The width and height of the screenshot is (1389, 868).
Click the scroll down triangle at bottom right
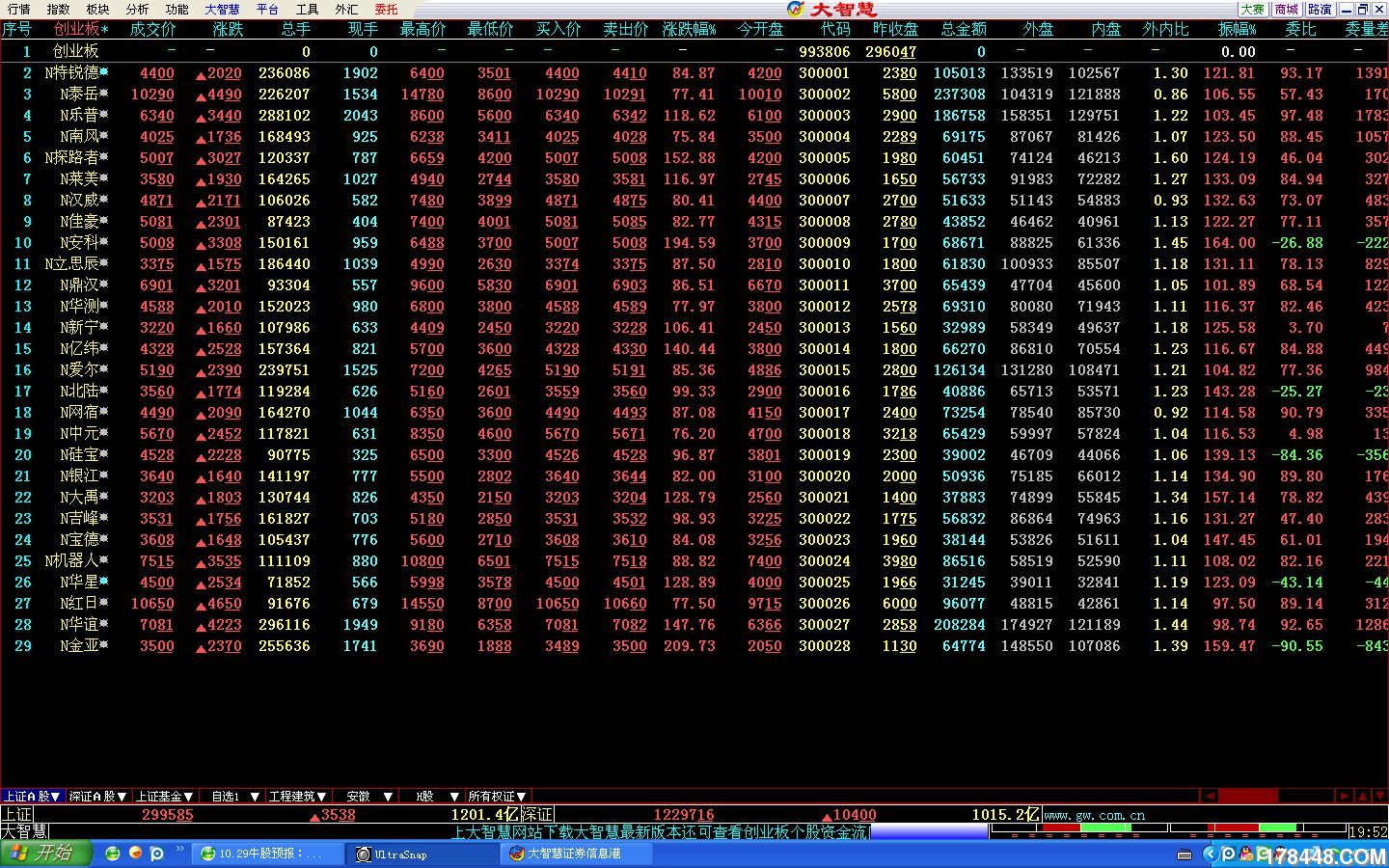pos(1380,796)
